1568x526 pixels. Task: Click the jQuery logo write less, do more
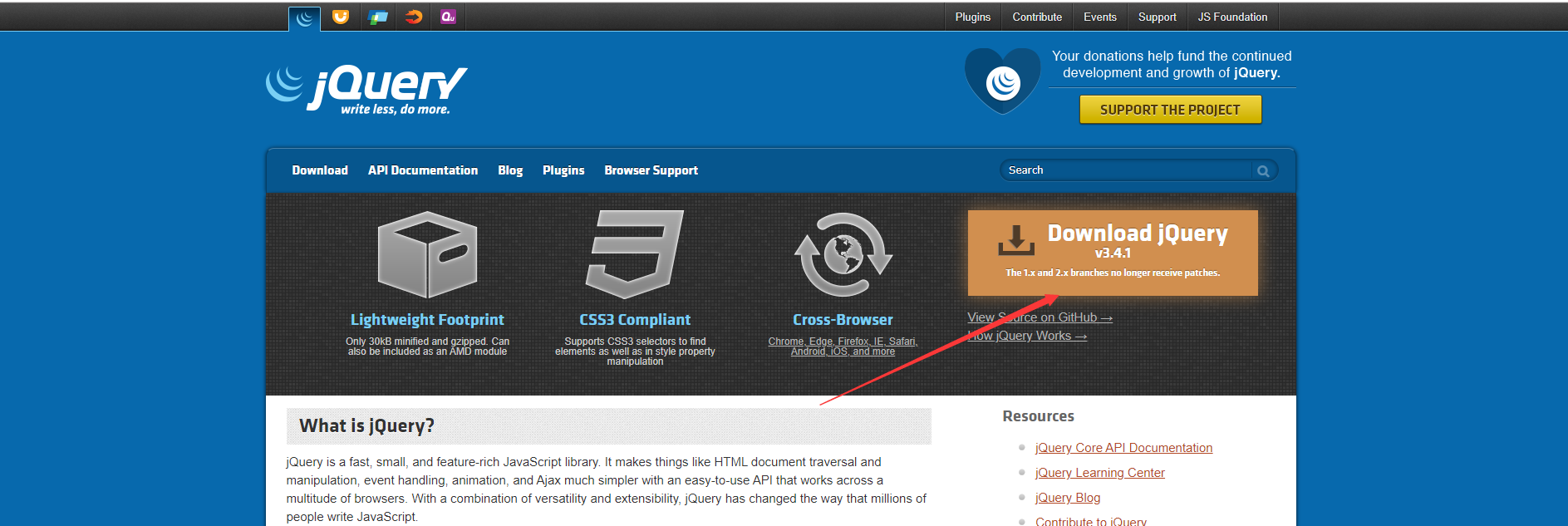(366, 89)
